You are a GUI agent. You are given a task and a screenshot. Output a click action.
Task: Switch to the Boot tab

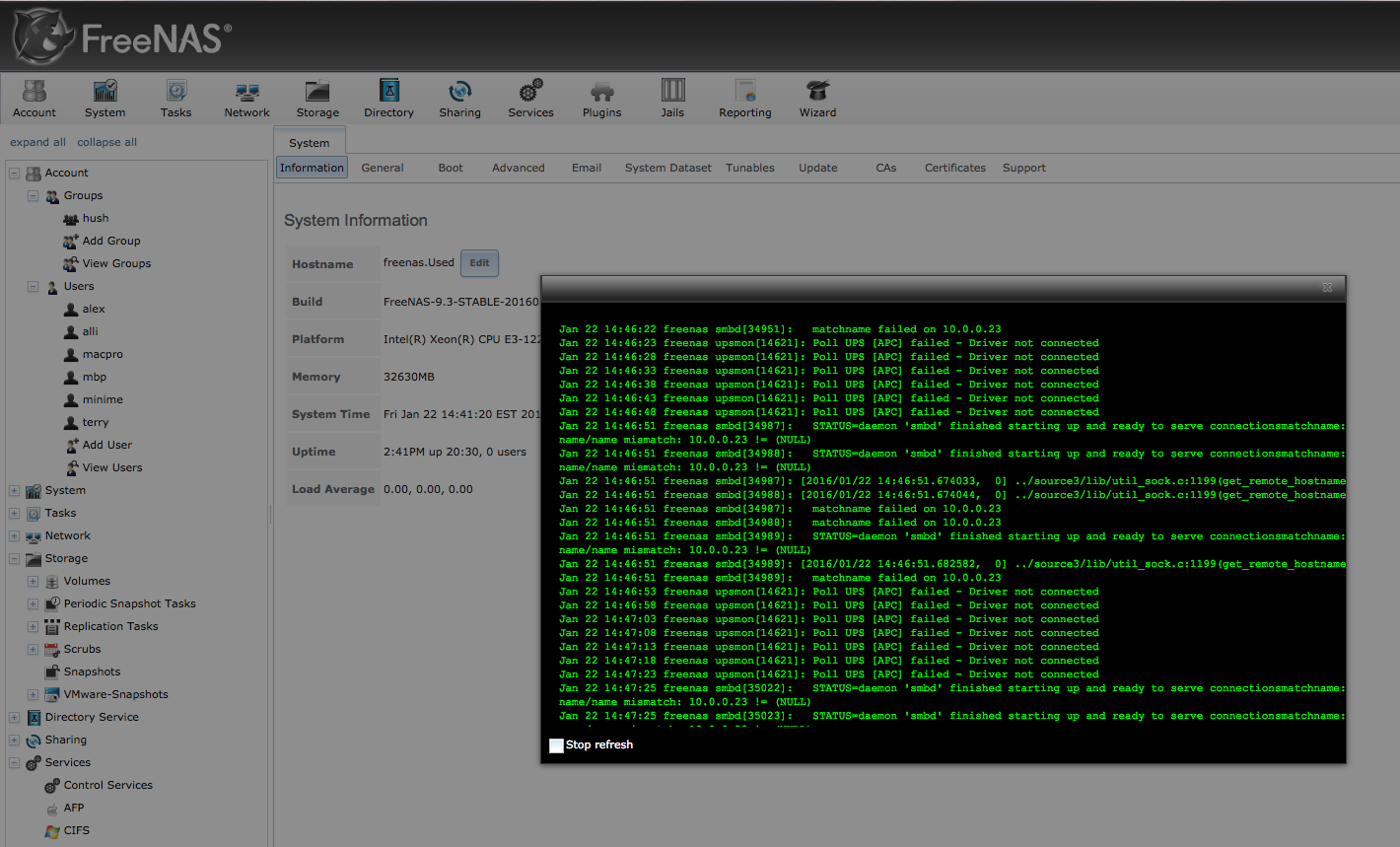point(451,168)
